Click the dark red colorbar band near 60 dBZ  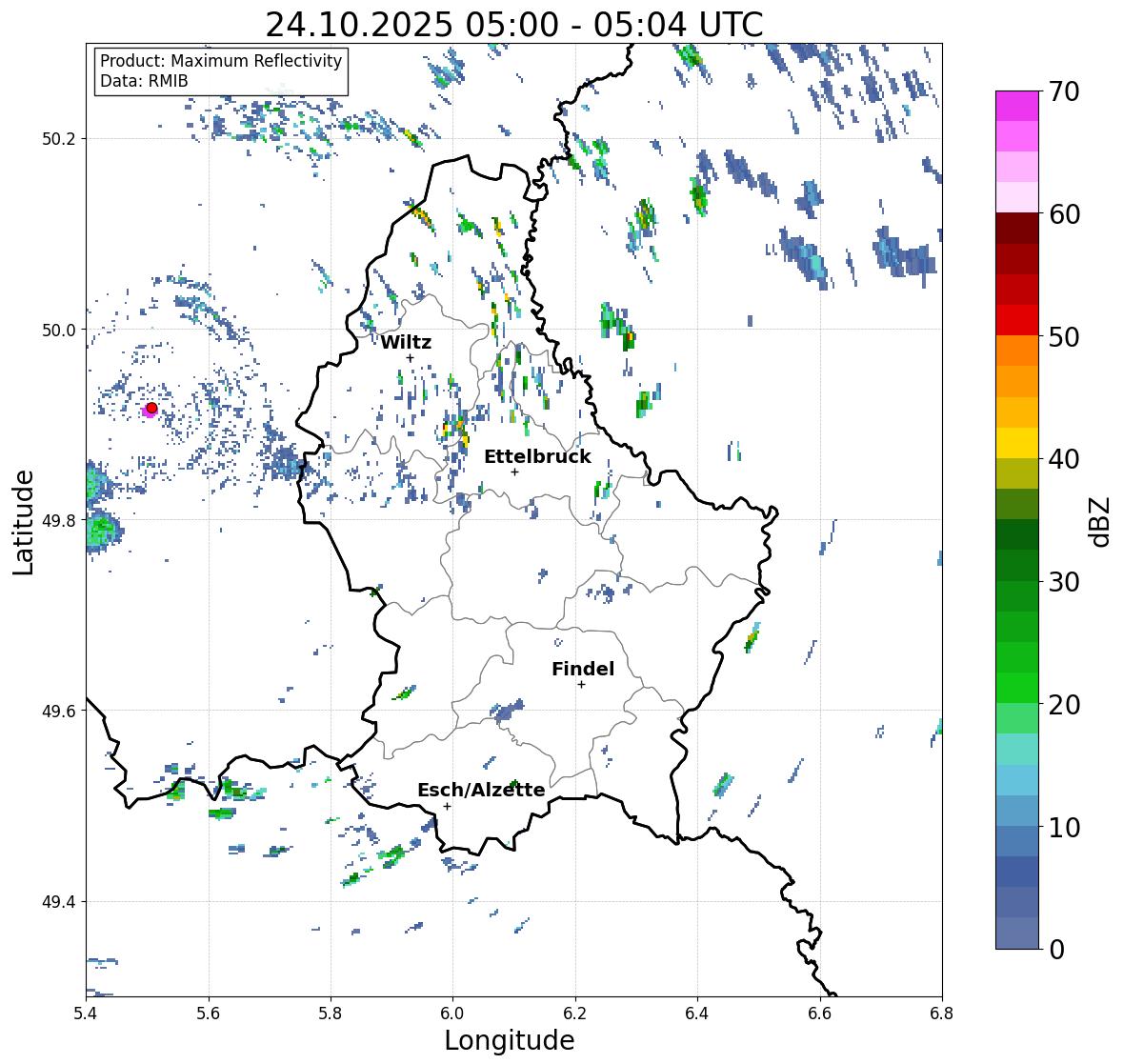[1017, 228]
